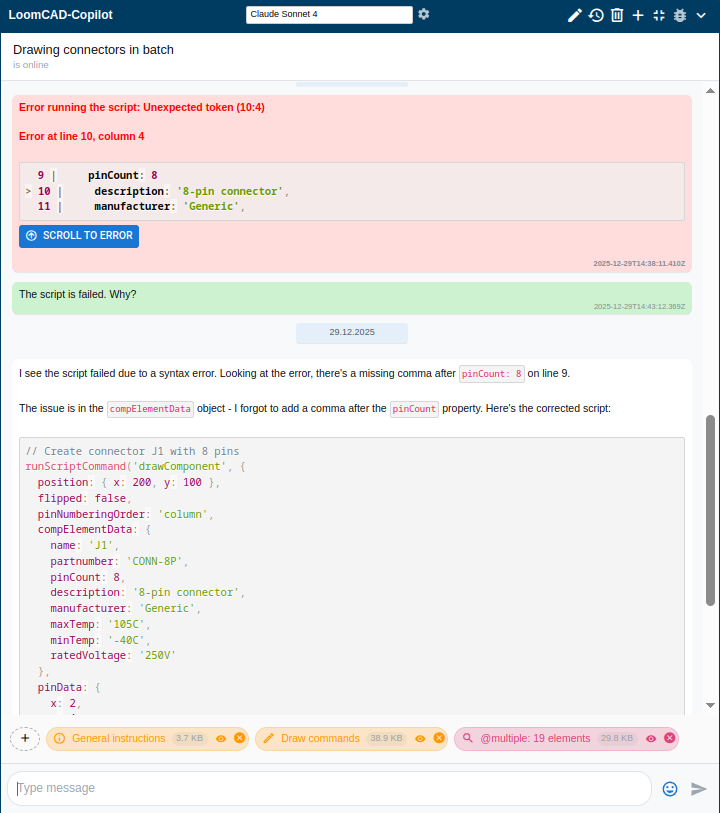Click the collapse view icon in the header
Viewport: 720px width, 813px height.
658,15
